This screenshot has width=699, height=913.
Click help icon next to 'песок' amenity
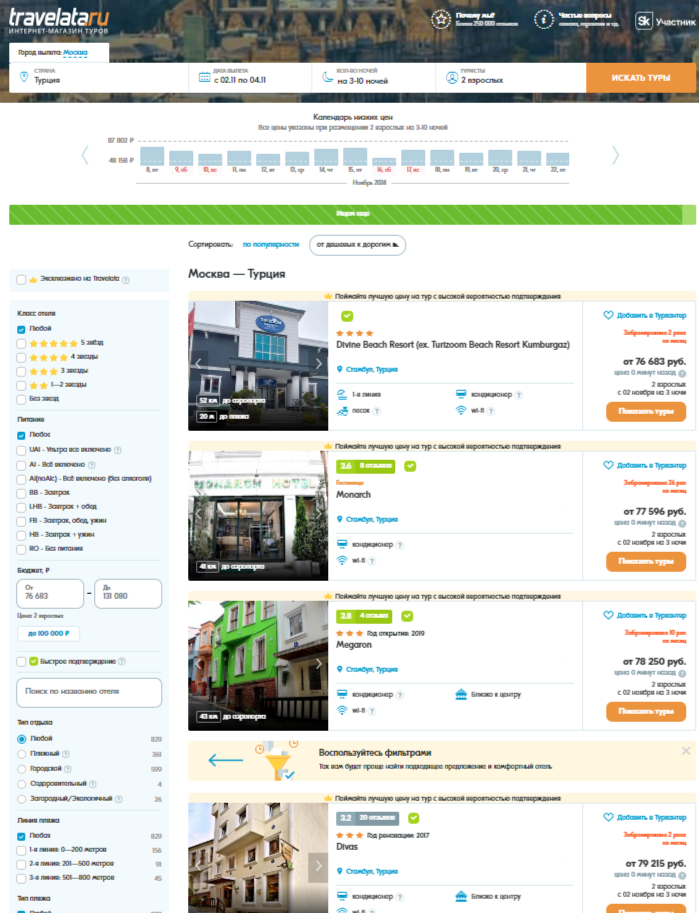coord(377,411)
